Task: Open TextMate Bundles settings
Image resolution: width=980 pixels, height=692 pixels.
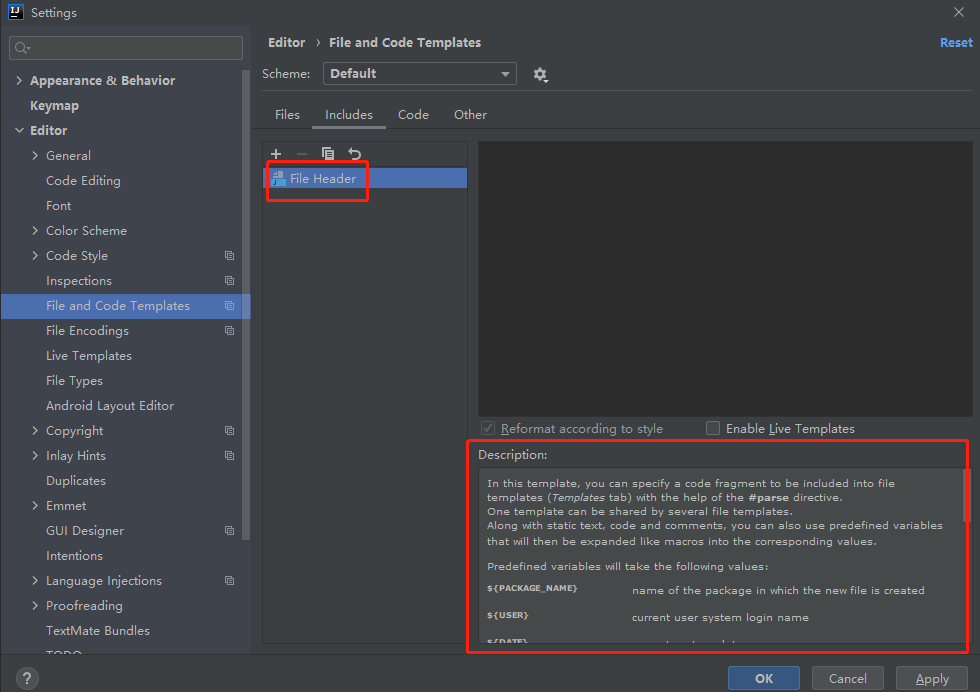Action: [x=98, y=631]
